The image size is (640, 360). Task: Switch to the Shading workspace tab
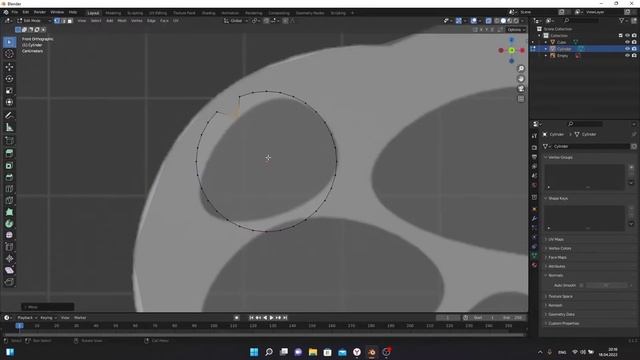coord(208,13)
